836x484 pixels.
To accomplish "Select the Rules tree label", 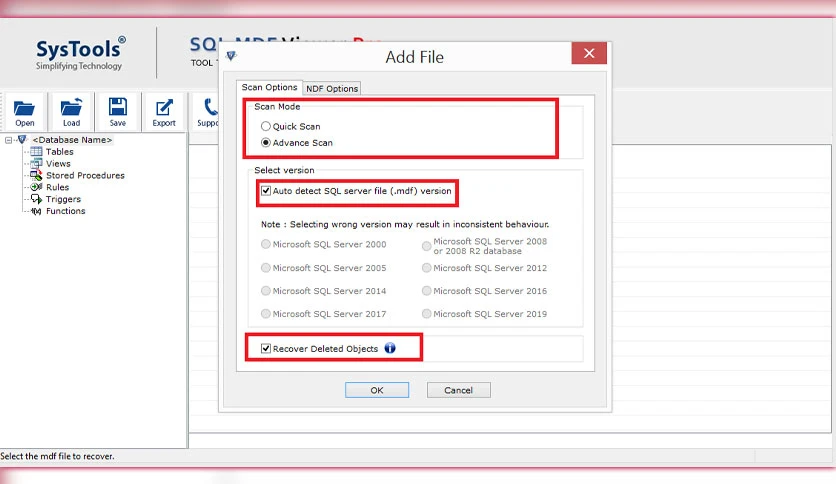I will (58, 187).
